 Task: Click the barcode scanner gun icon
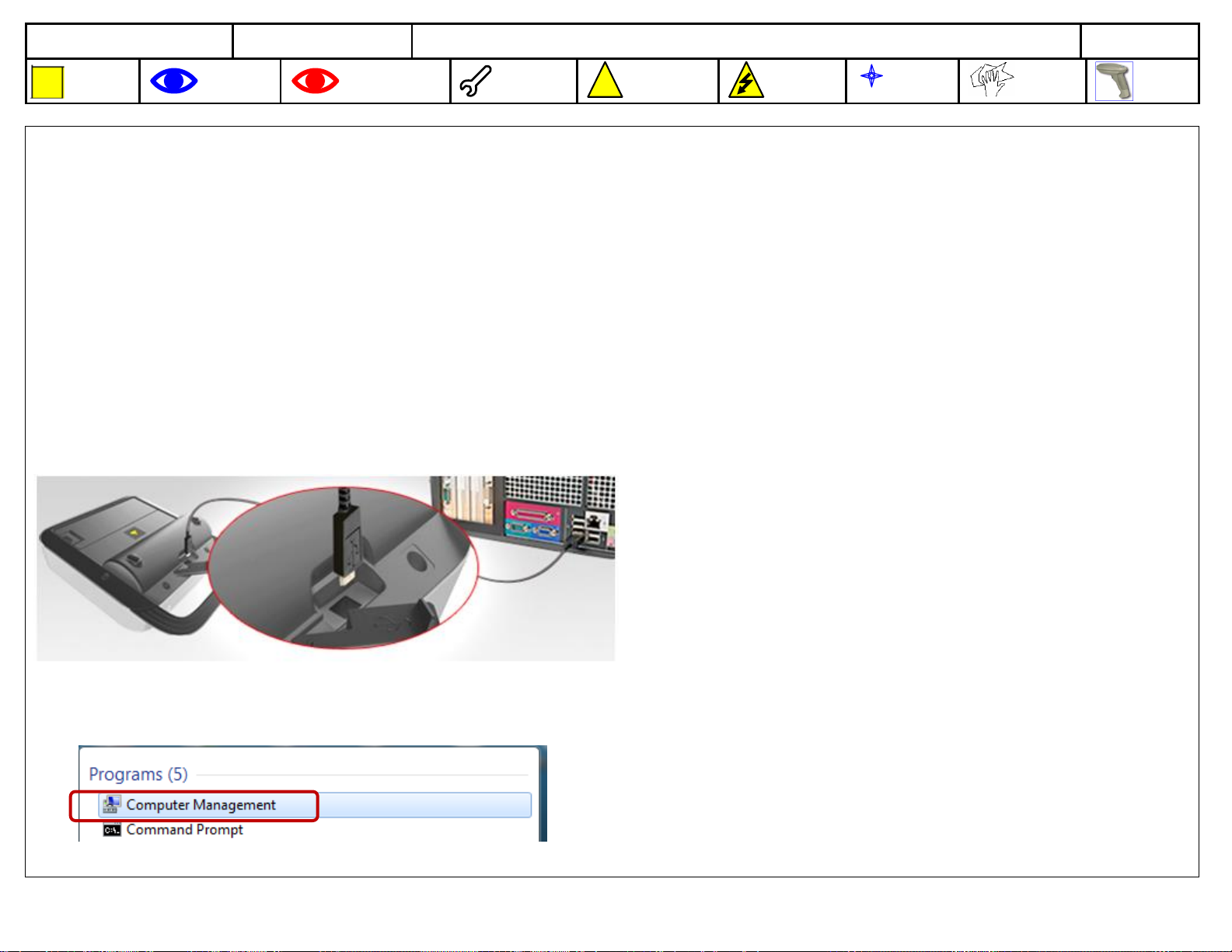1114,82
